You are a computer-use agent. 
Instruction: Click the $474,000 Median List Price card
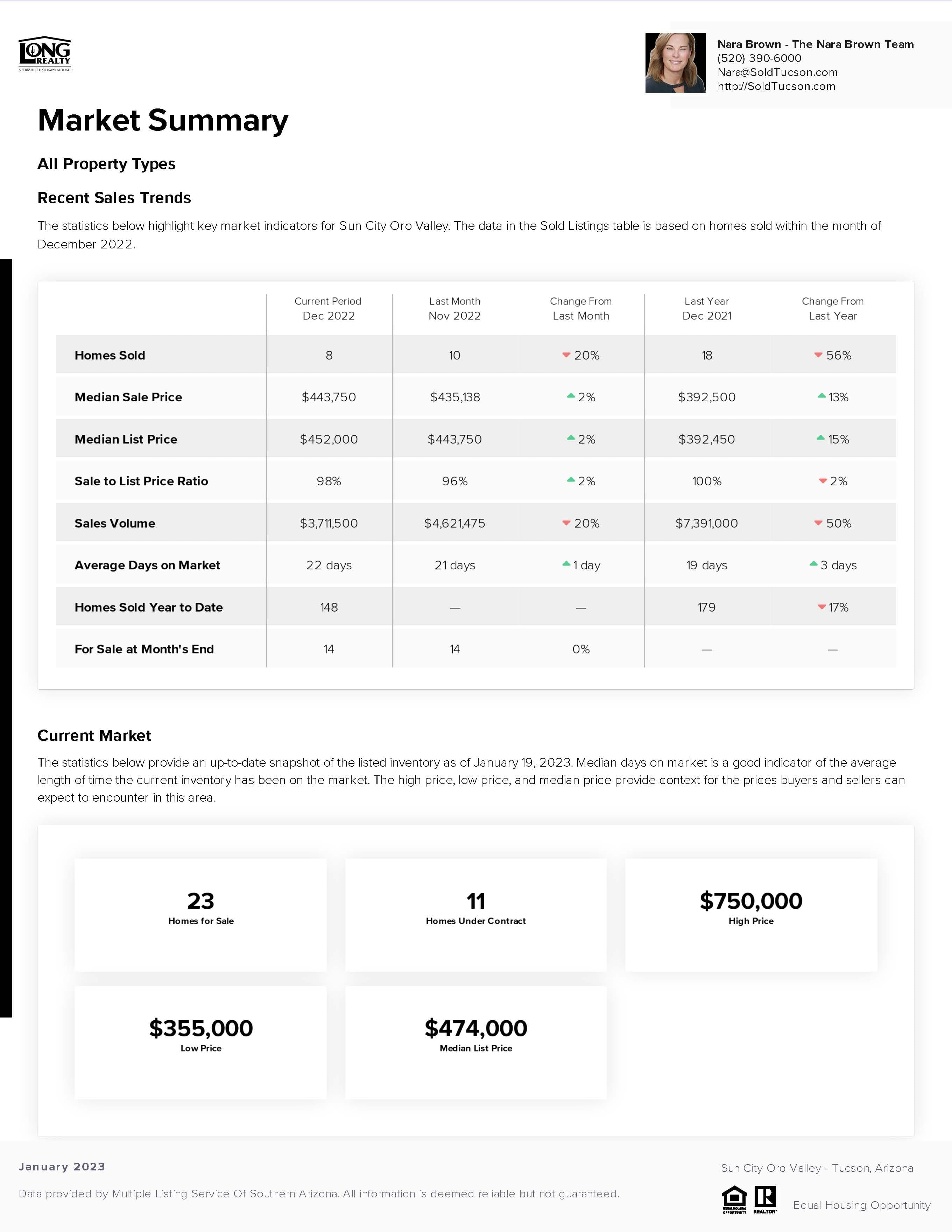tap(475, 1042)
